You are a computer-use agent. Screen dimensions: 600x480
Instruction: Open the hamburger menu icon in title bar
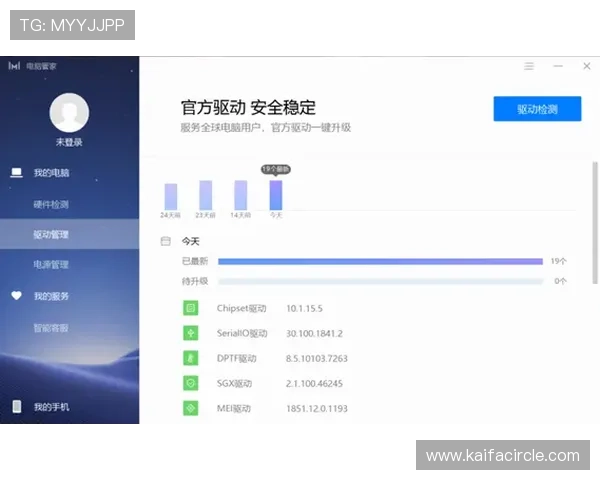click(529, 66)
